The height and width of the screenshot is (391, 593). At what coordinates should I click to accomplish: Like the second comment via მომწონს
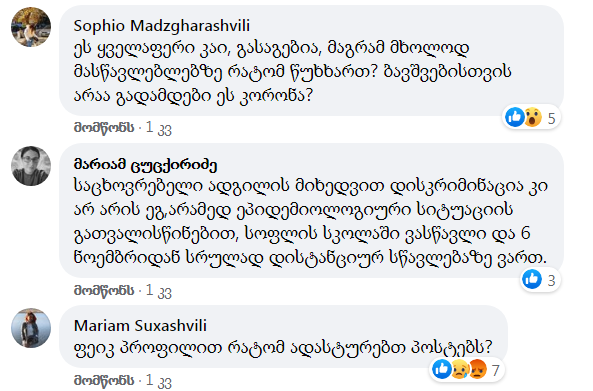tap(104, 290)
